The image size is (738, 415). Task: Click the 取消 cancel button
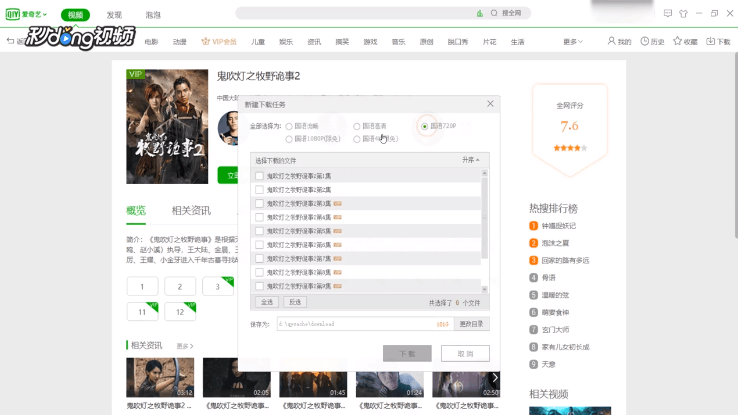point(465,354)
